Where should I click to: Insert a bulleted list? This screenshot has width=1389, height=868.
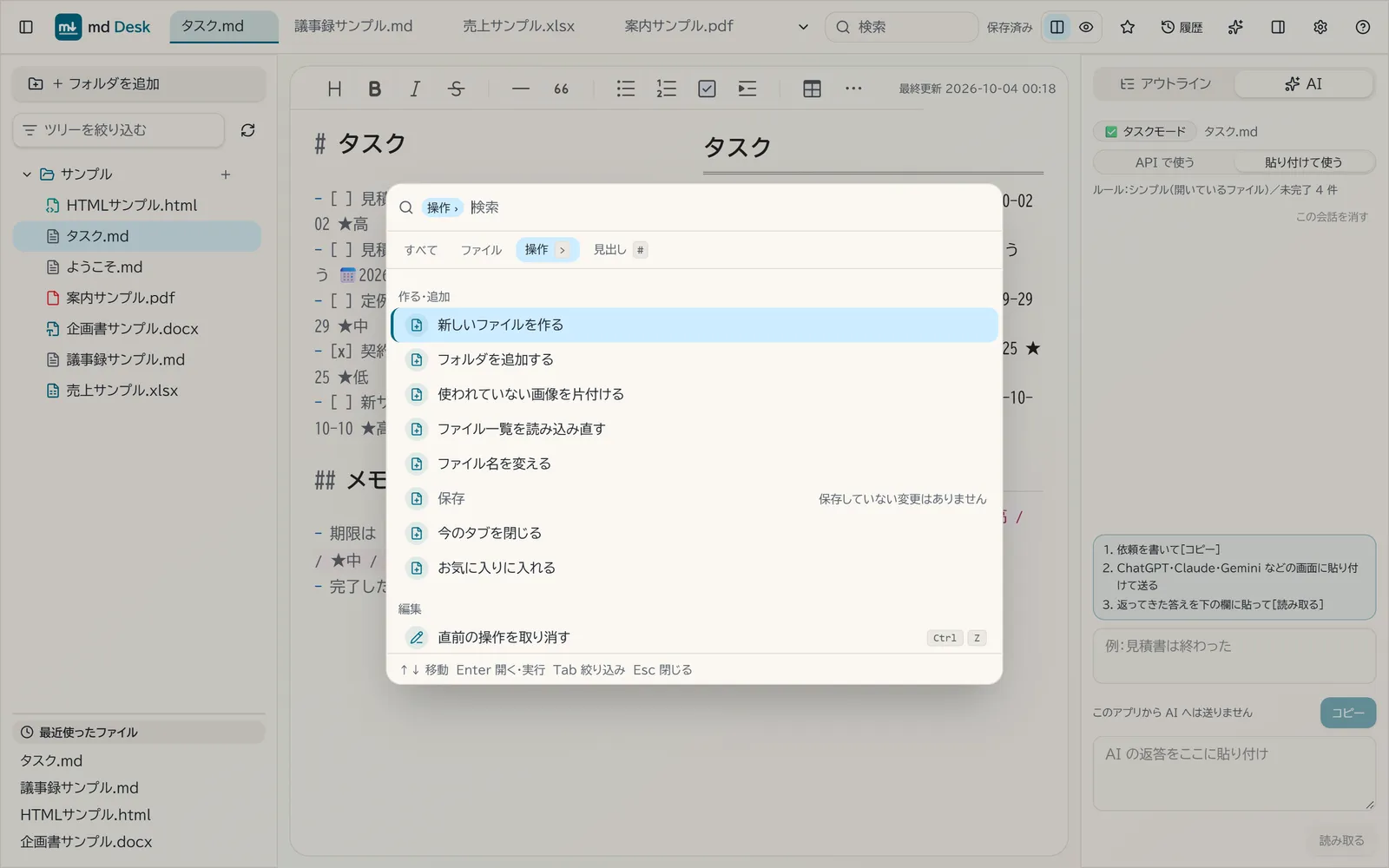click(x=626, y=89)
